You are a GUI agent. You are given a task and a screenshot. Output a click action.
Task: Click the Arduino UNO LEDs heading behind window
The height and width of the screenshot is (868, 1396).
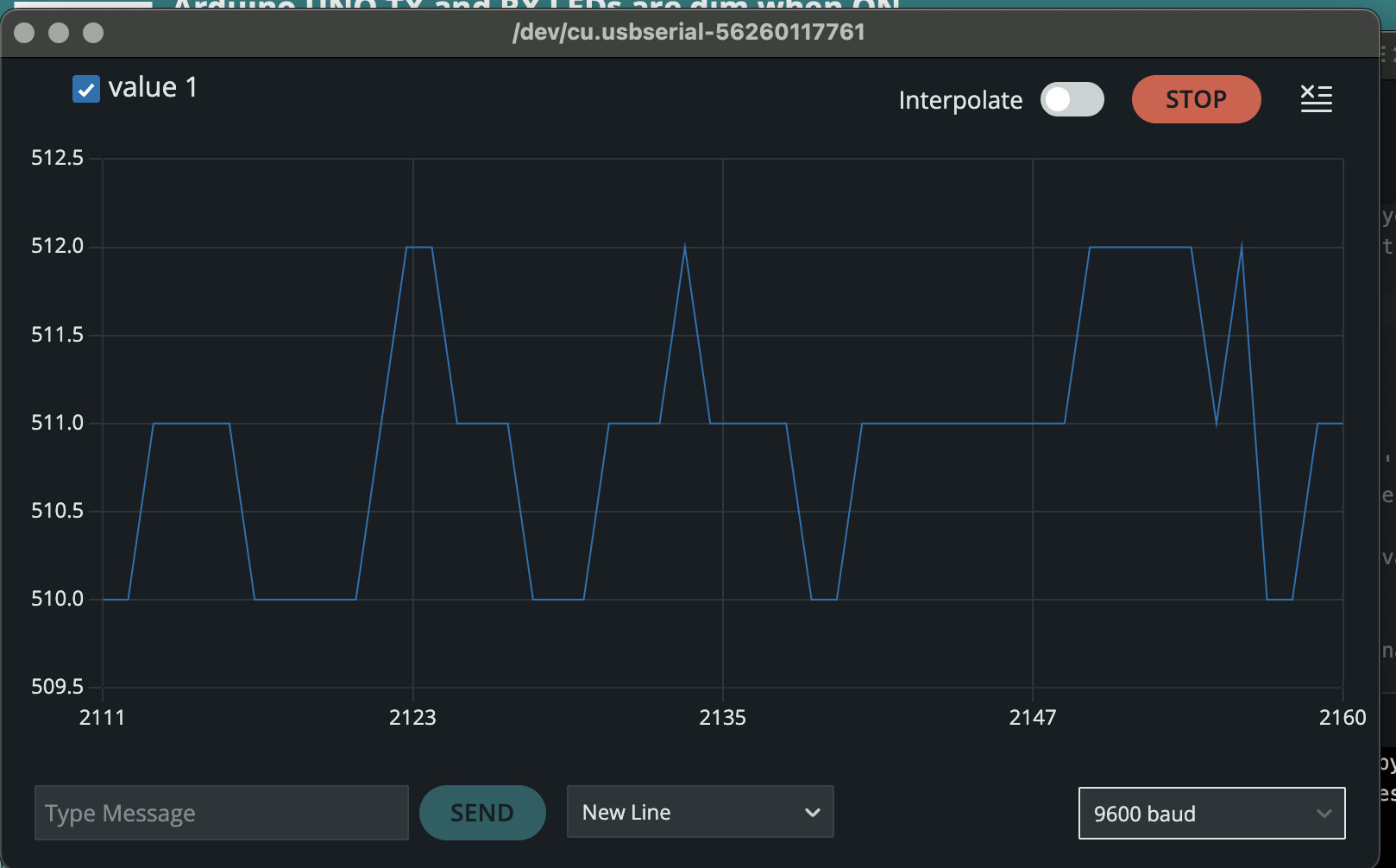tap(535, 7)
